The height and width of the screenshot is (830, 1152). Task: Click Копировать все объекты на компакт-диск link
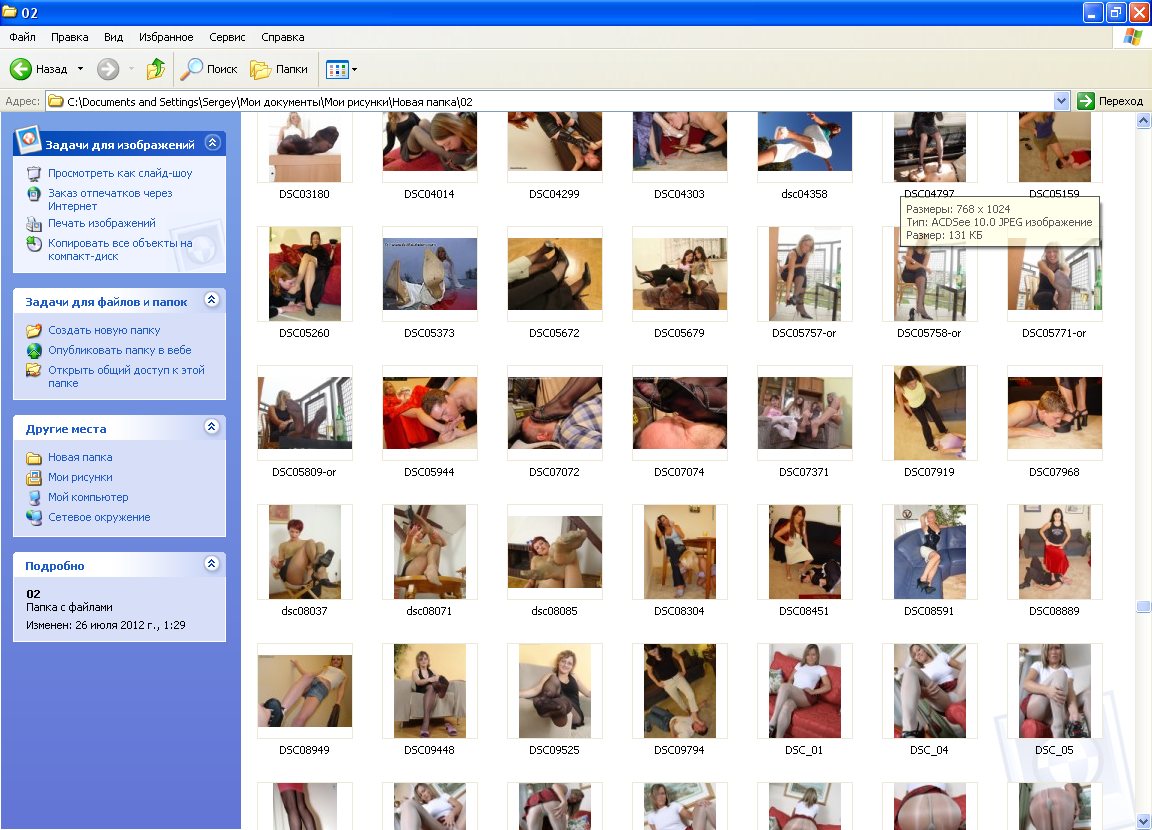coord(120,250)
